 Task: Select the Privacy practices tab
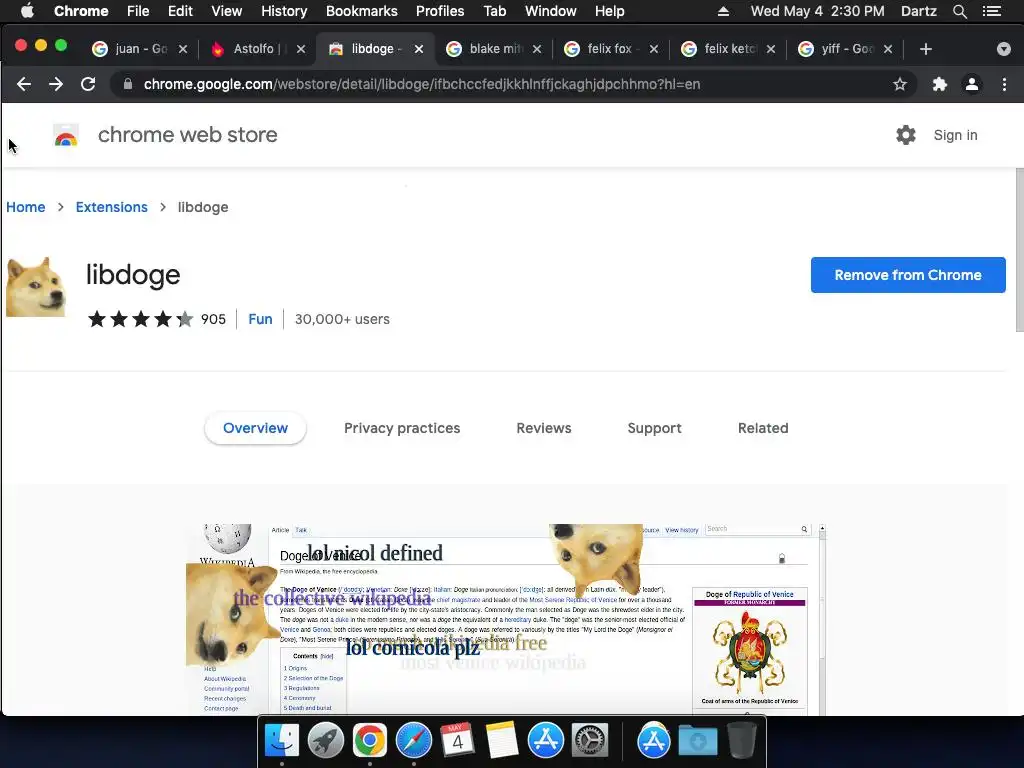(x=402, y=428)
